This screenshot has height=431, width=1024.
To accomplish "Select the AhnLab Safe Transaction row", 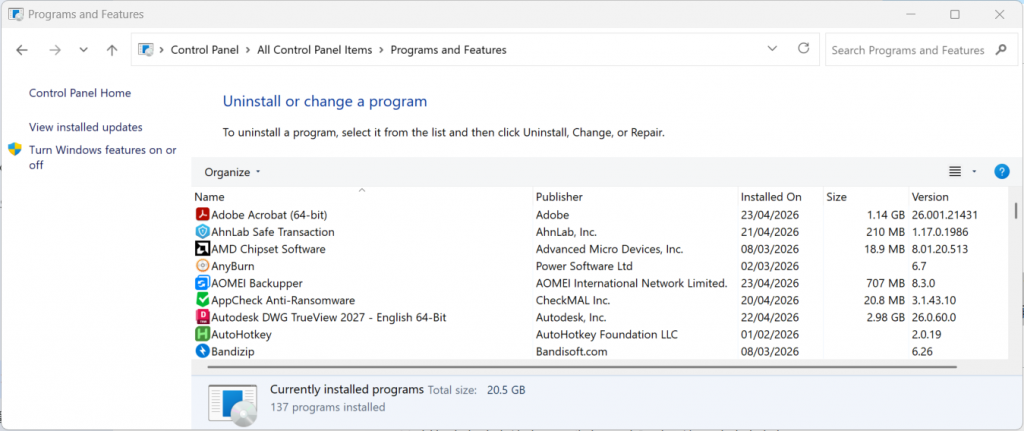I will pyautogui.click(x=601, y=232).
